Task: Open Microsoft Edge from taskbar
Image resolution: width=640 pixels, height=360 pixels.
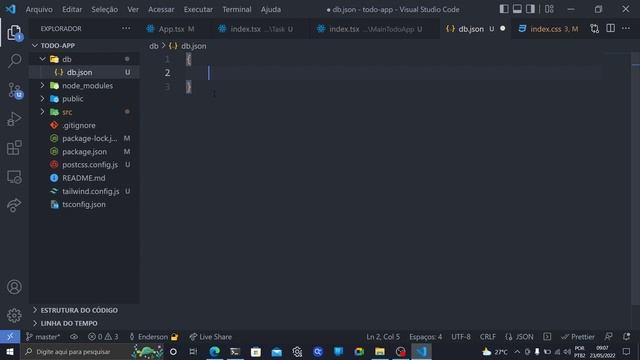Action: click(214, 351)
